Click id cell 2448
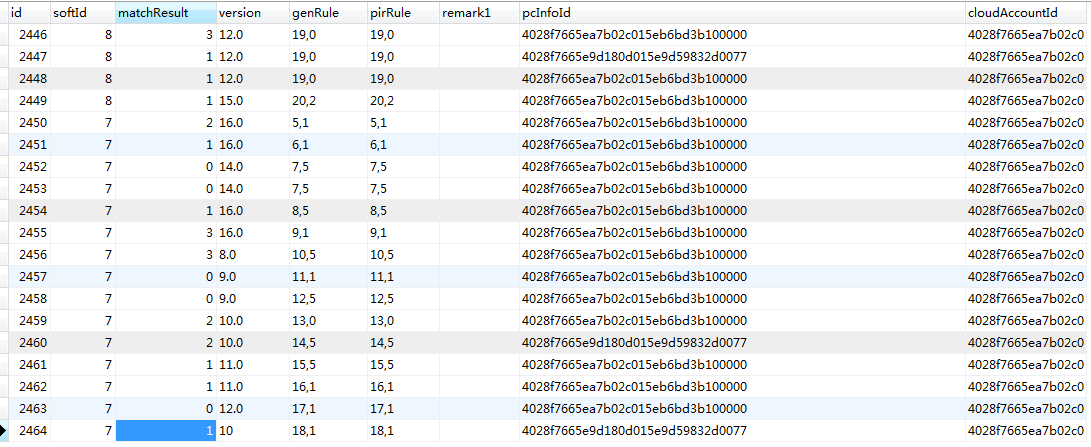This screenshot has height=447, width=1091. tap(29, 79)
